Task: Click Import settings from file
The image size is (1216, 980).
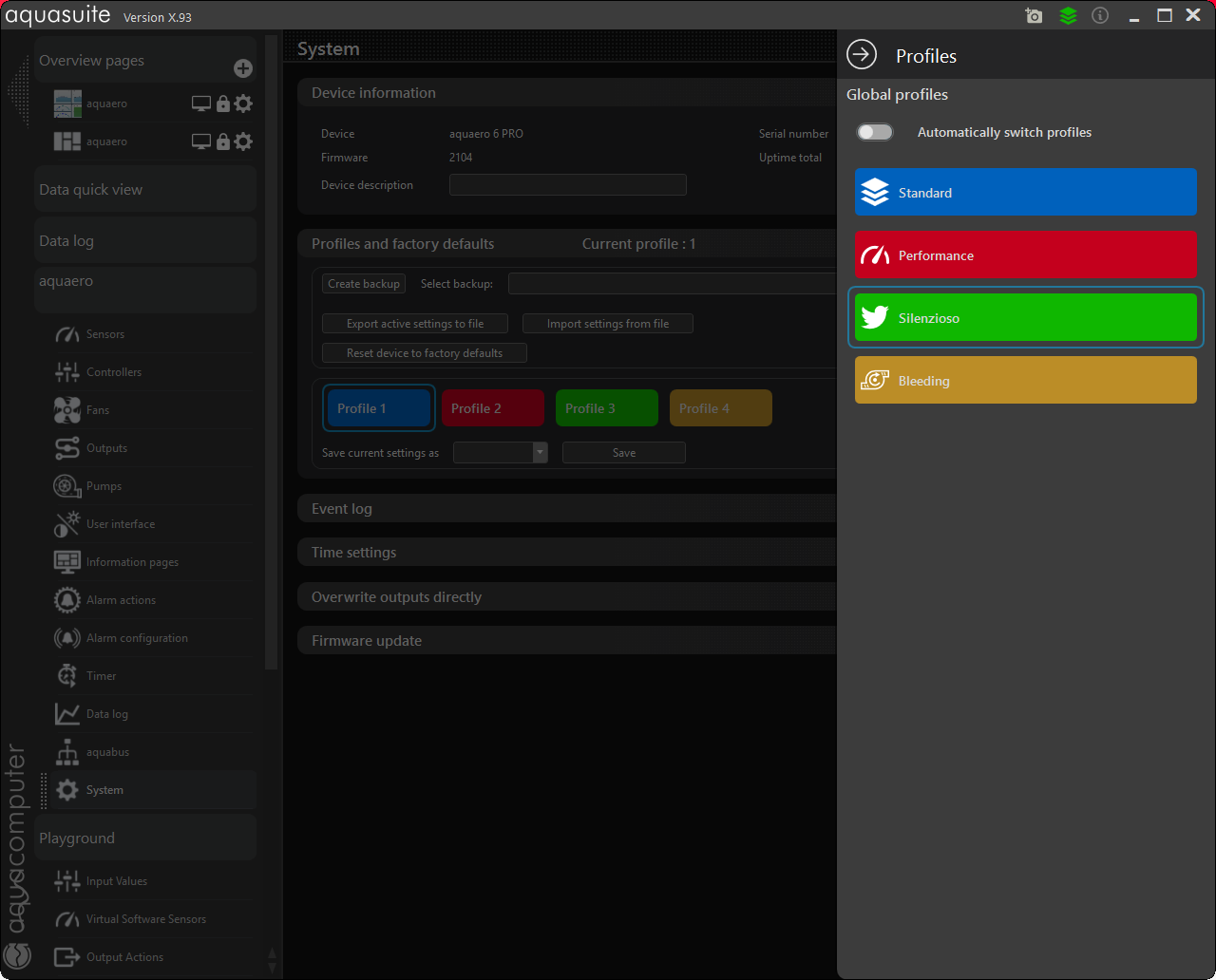Action: click(x=608, y=324)
